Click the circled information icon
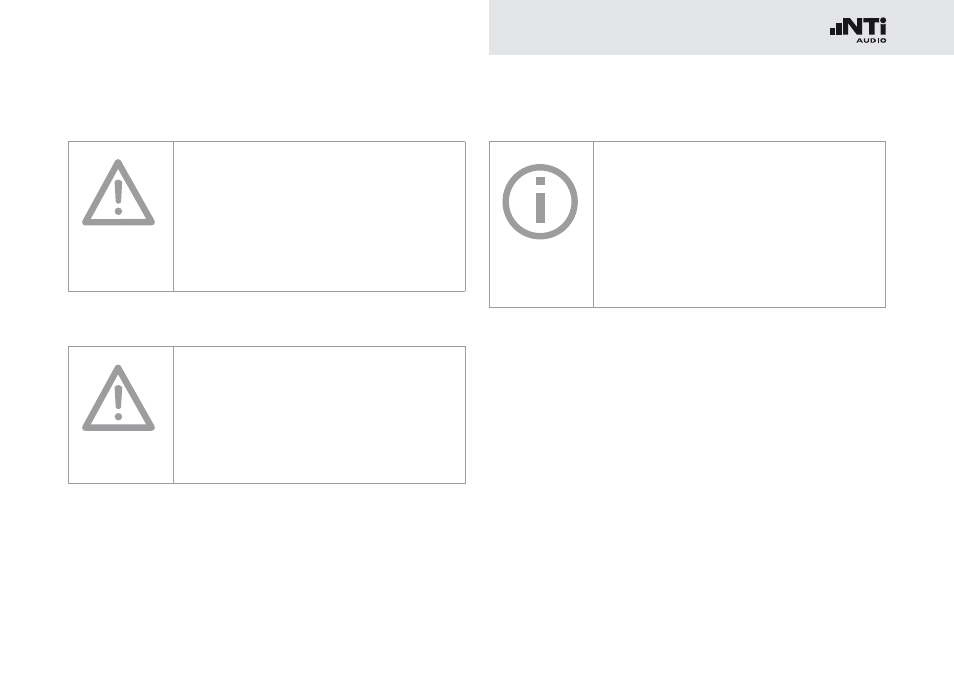The width and height of the screenshot is (954, 673). coord(540,201)
